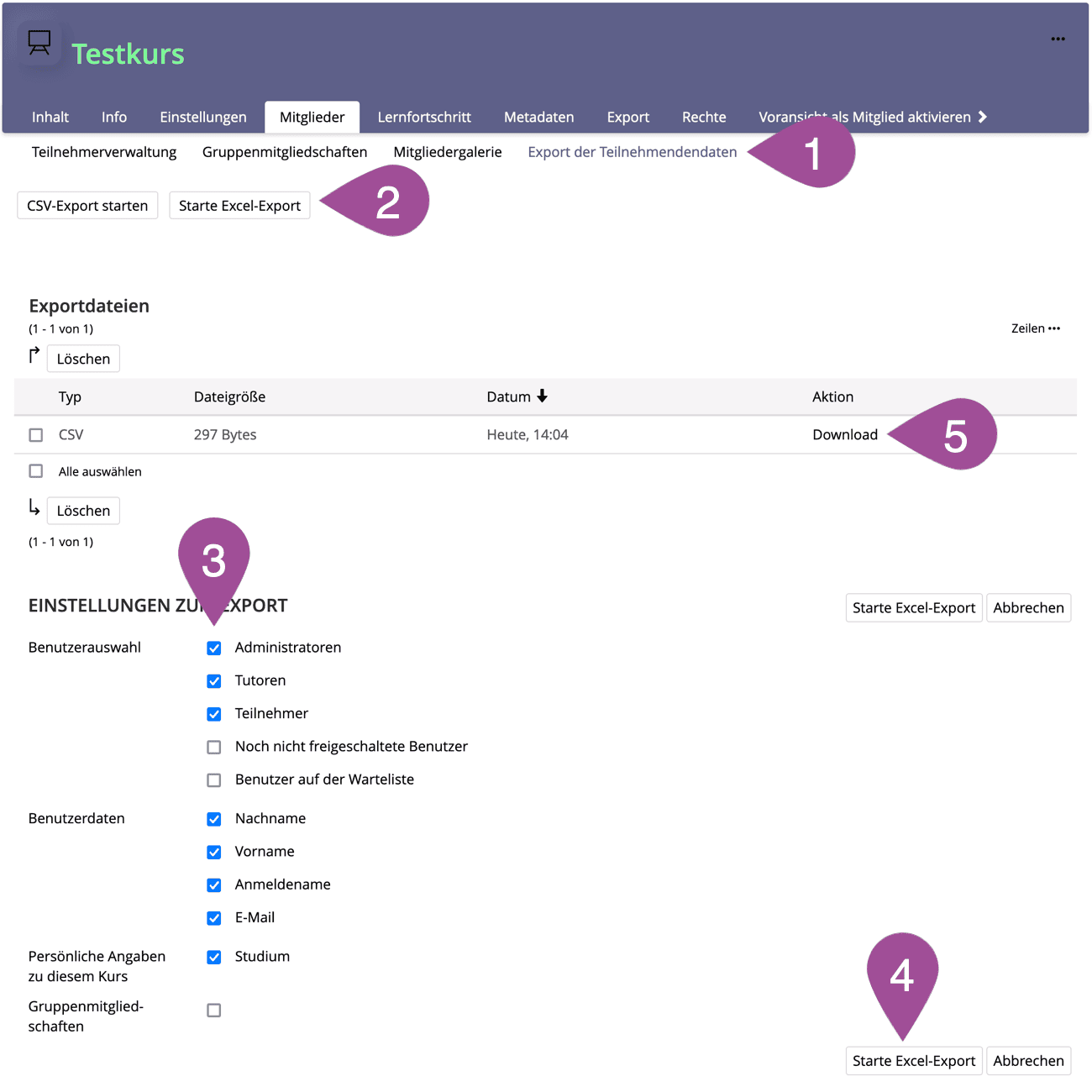Tick the Gruppenmitgliedschaften export checkbox
Image resolution: width=1092 pixels, height=1092 pixels.
[214, 1011]
